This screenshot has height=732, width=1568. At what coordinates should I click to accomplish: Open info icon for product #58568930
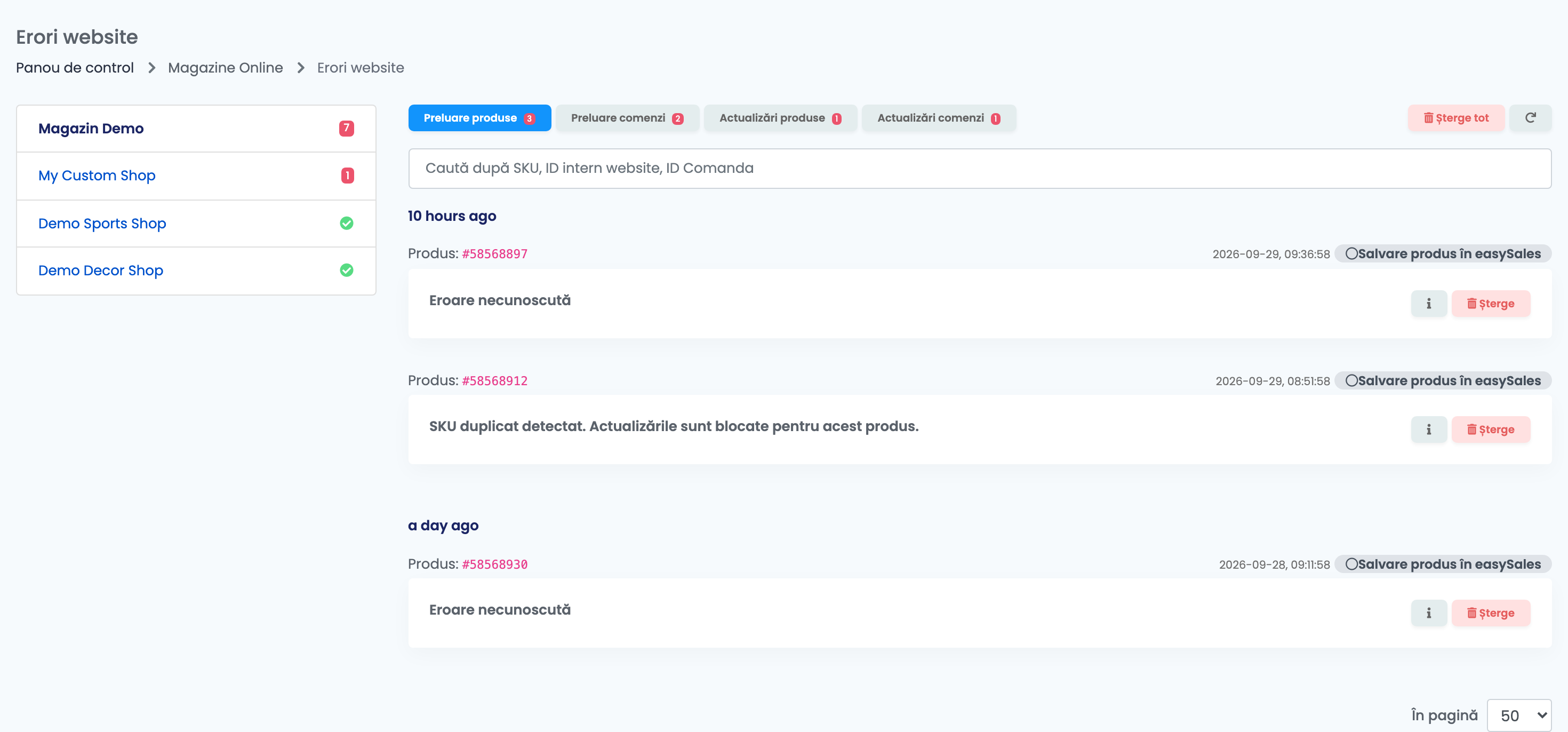(x=1429, y=612)
